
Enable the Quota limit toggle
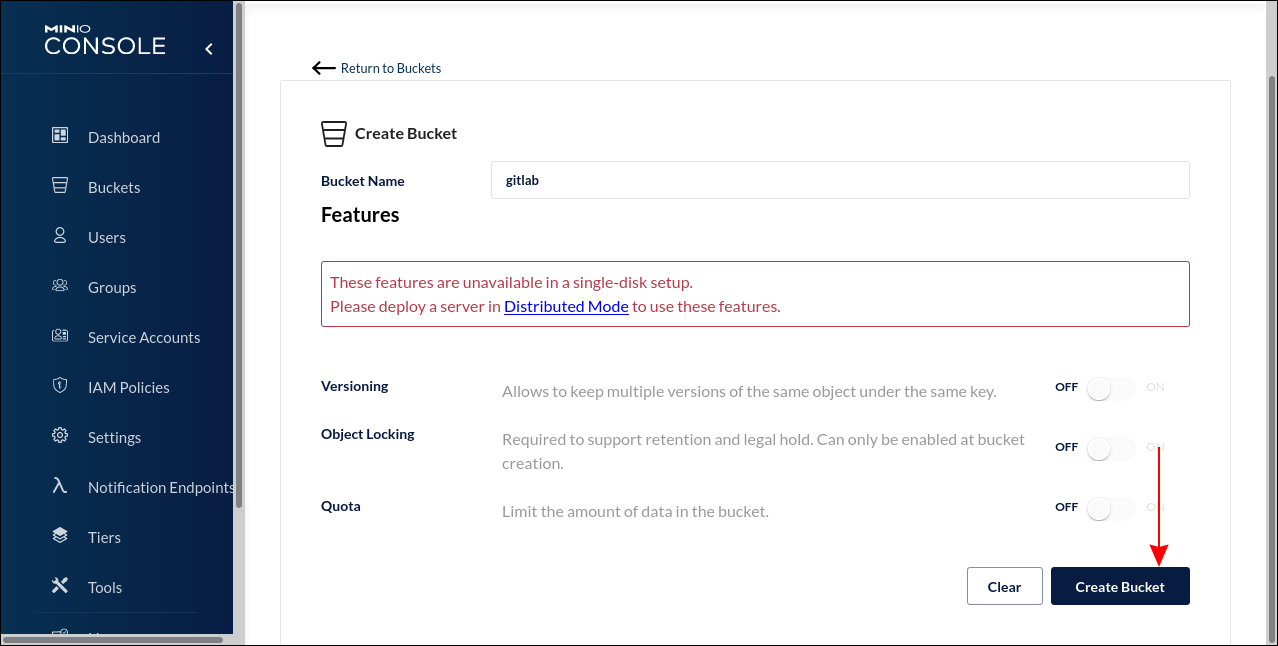click(x=1110, y=508)
